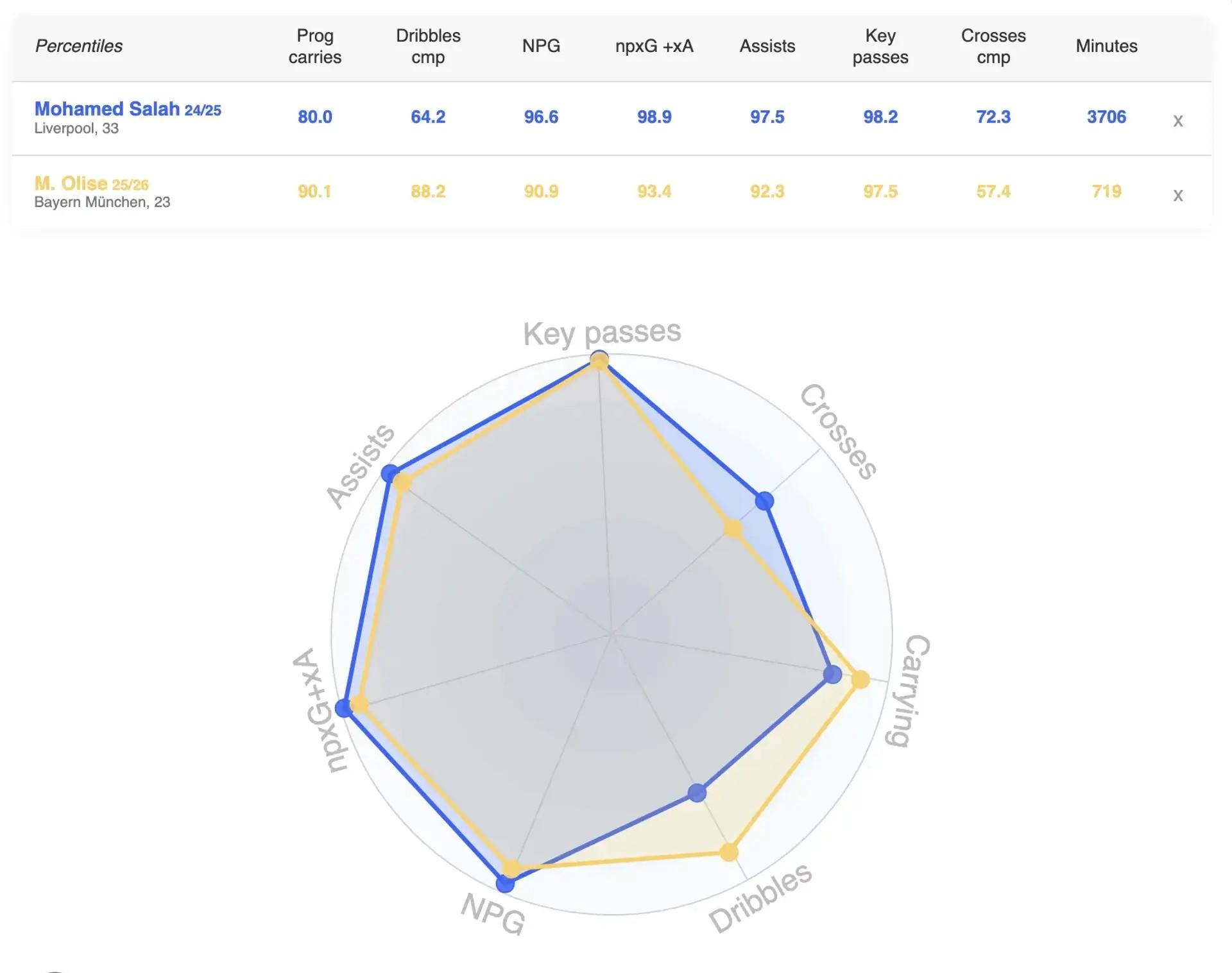1232x973 pixels.
Task: Click the Crosses cmp column header
Action: (993, 46)
